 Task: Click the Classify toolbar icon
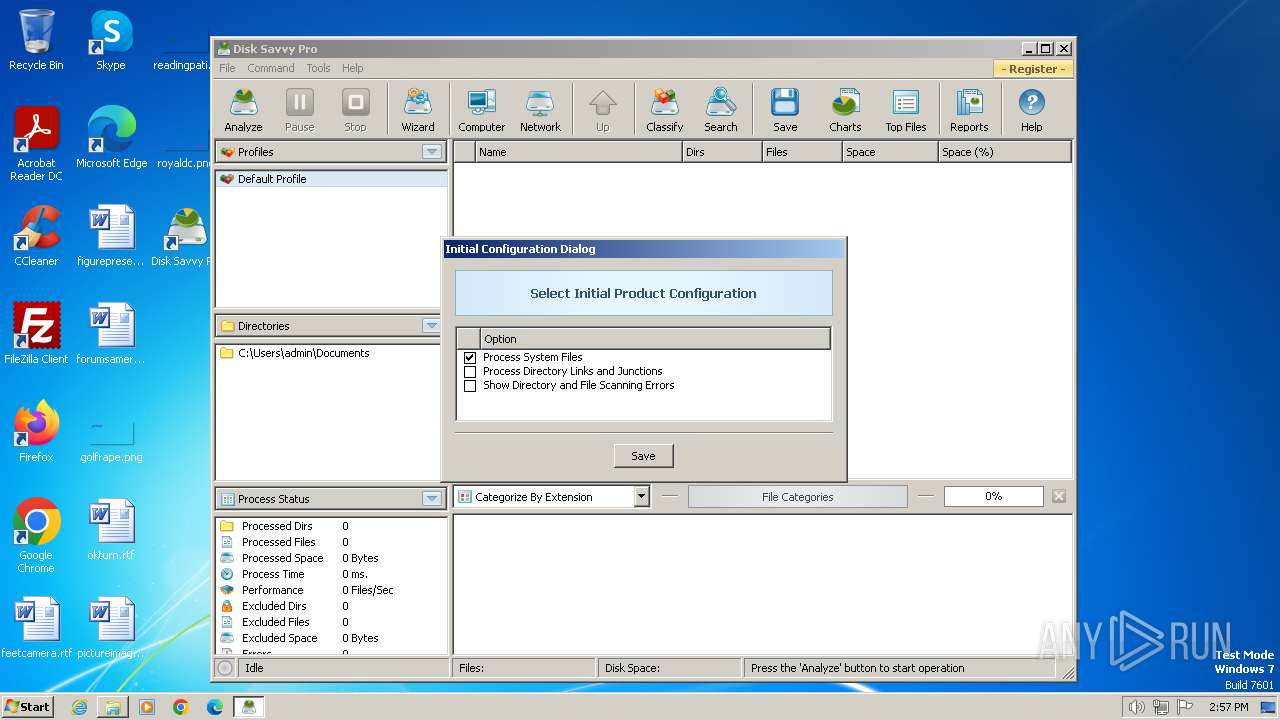coord(665,110)
